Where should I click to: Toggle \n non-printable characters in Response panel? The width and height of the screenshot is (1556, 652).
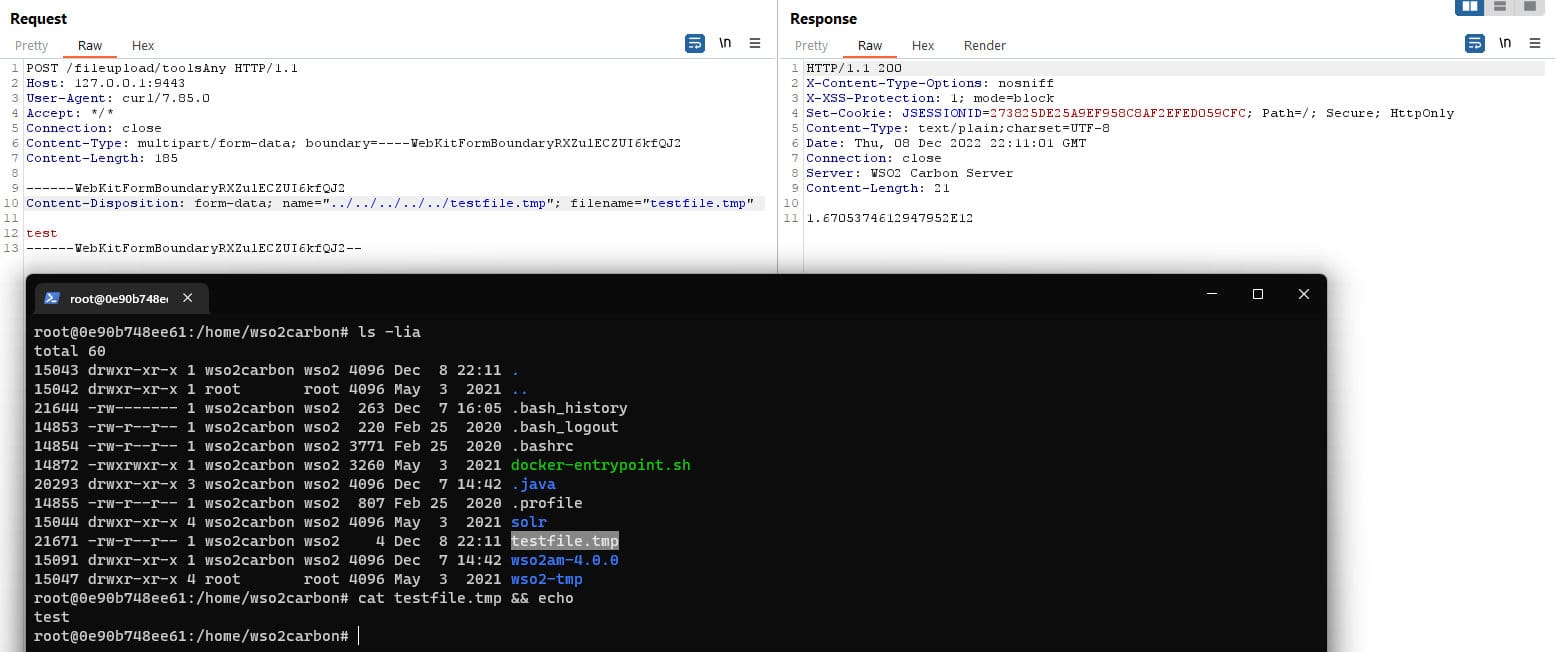(1505, 44)
